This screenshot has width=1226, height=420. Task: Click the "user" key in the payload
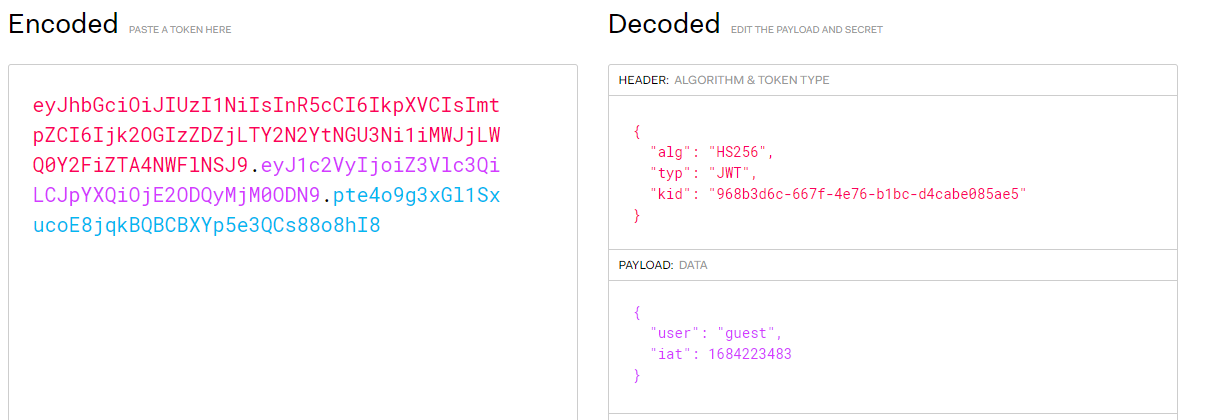670,333
